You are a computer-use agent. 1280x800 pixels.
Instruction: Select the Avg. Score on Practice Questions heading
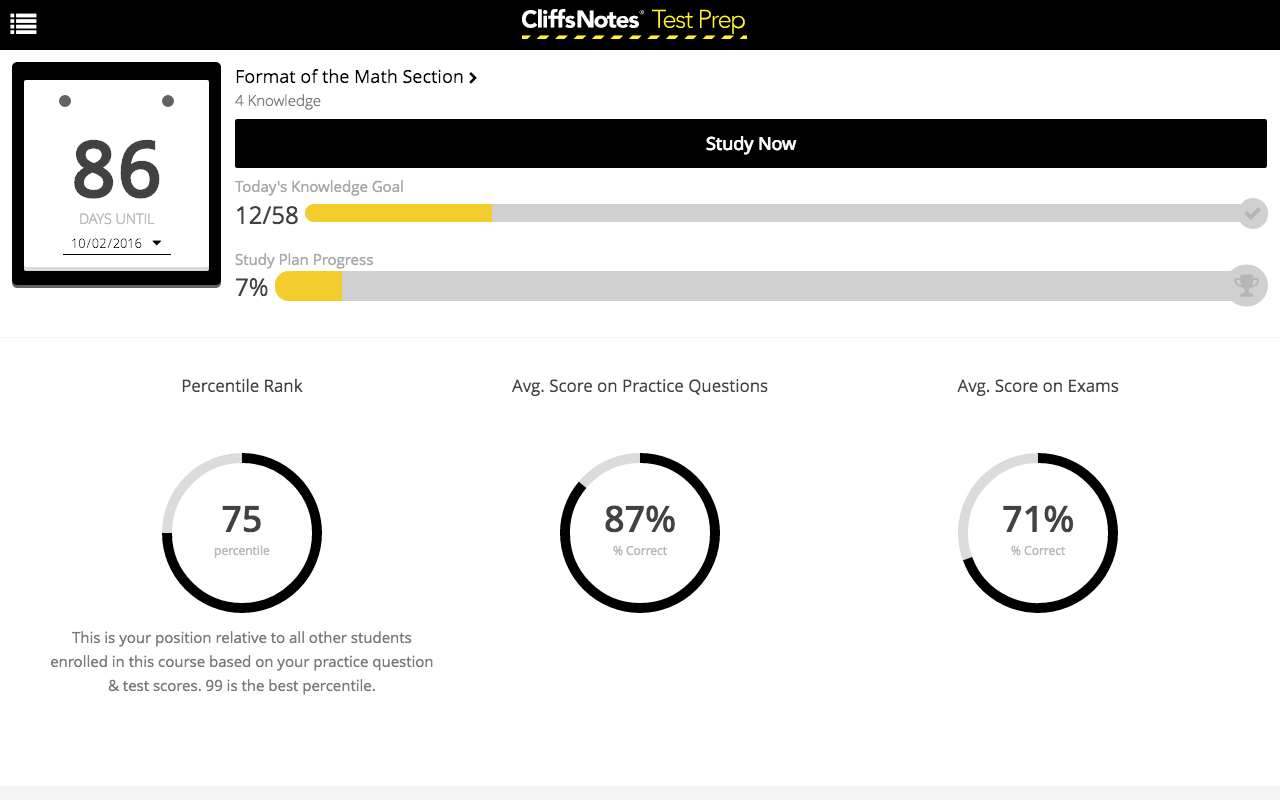pyautogui.click(x=640, y=386)
